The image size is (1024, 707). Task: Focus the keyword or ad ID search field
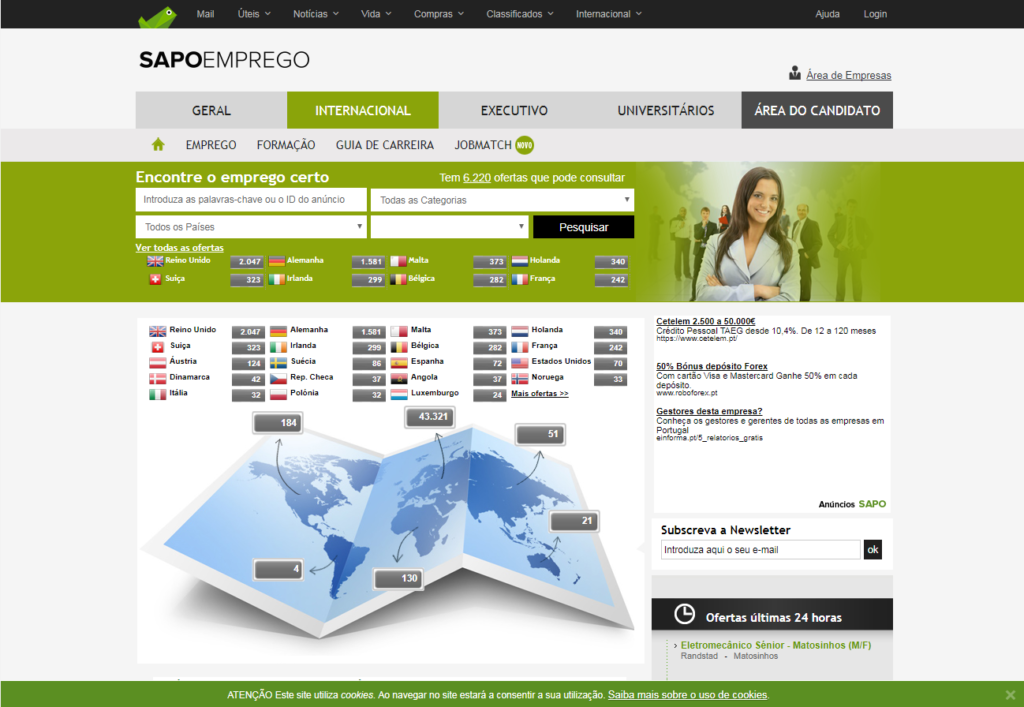[251, 200]
